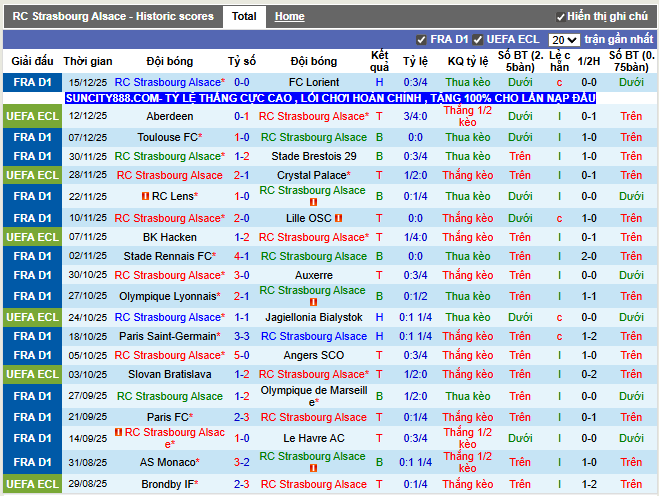Click Thắng 1/2 kèo in Aberdeen row
This screenshot has height=496, width=659.
tap(468, 116)
